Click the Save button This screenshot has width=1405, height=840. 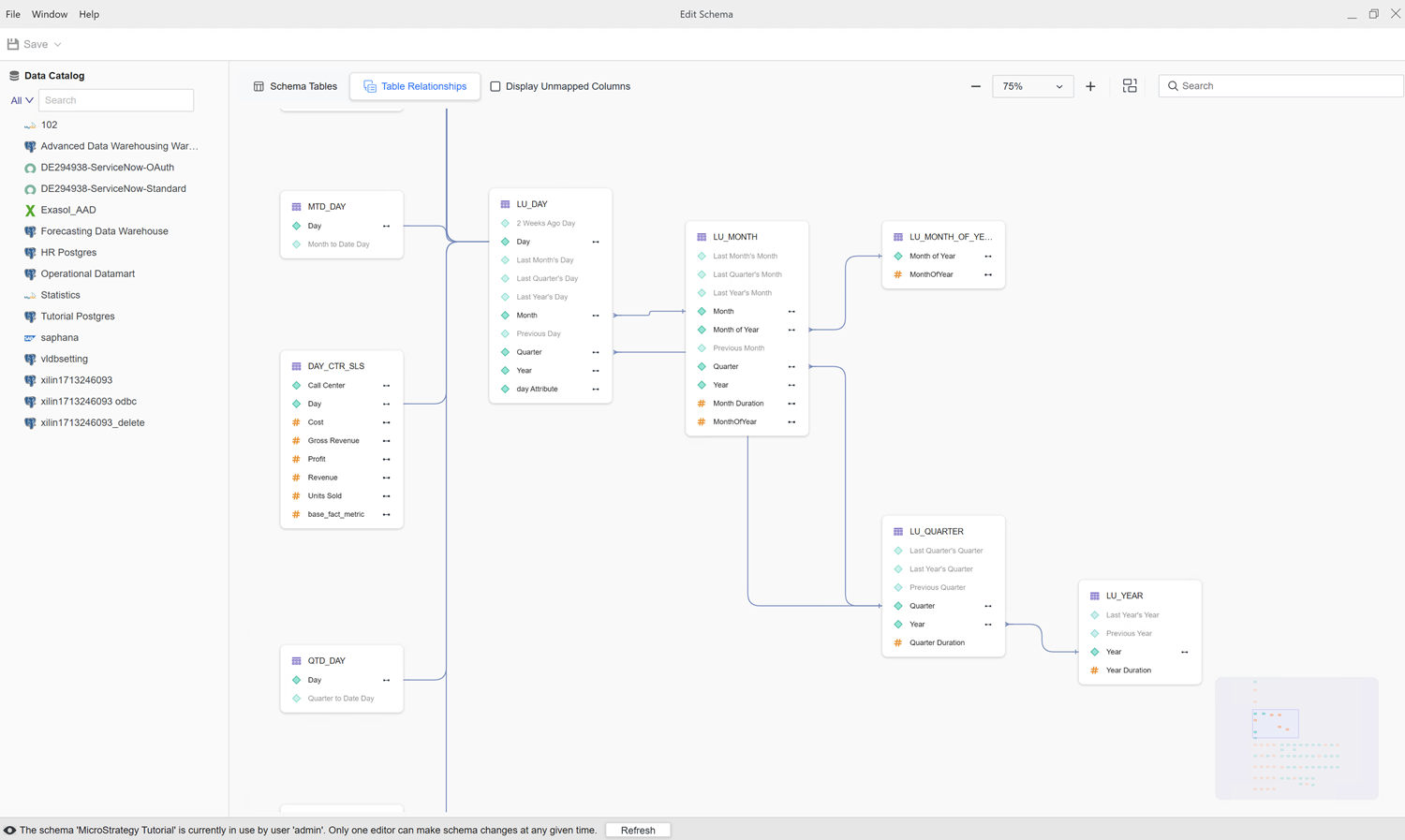[x=28, y=45]
